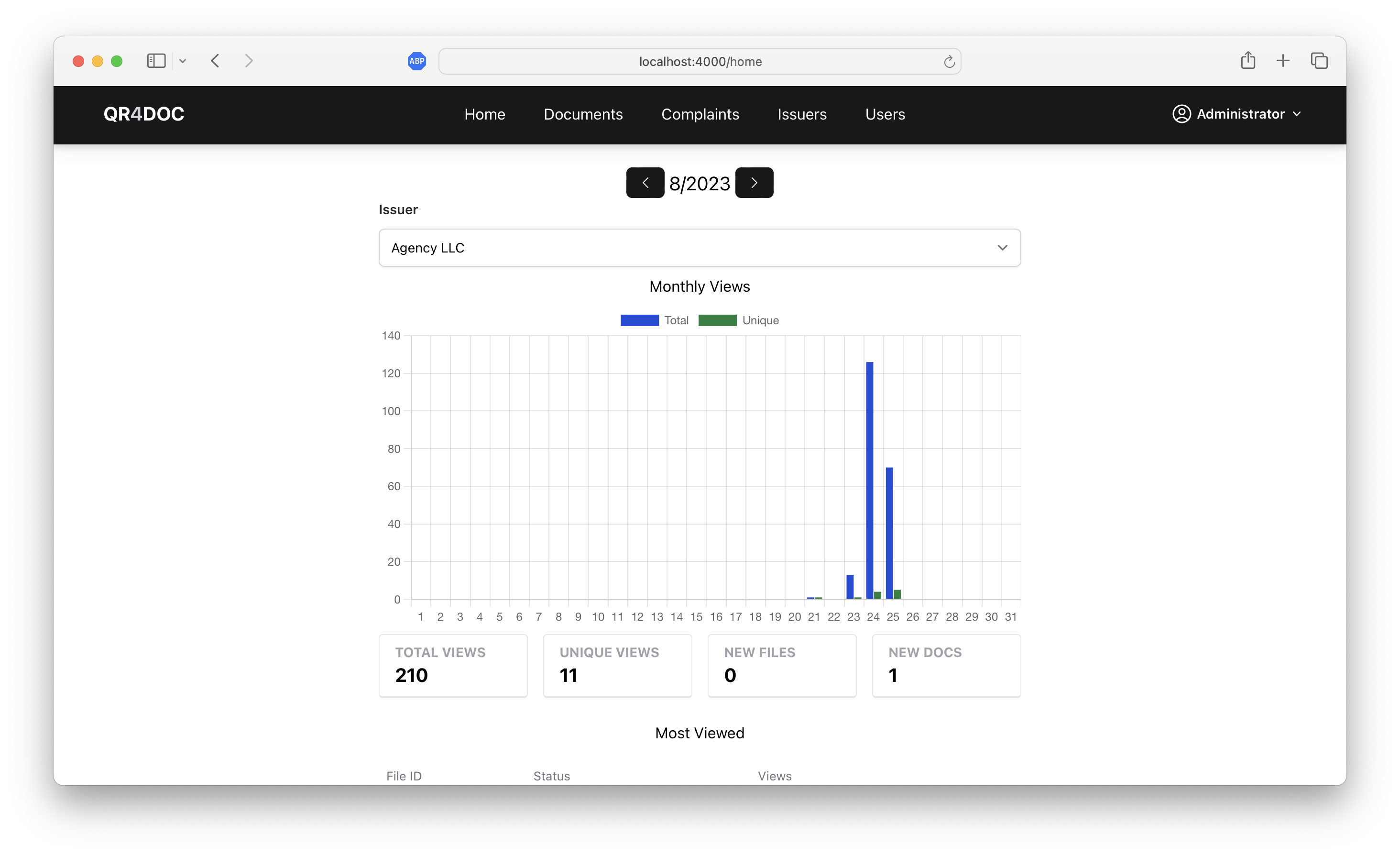The image size is (1400, 856).
Task: Toggle the Unique dataset in chart legend
Action: [738, 320]
